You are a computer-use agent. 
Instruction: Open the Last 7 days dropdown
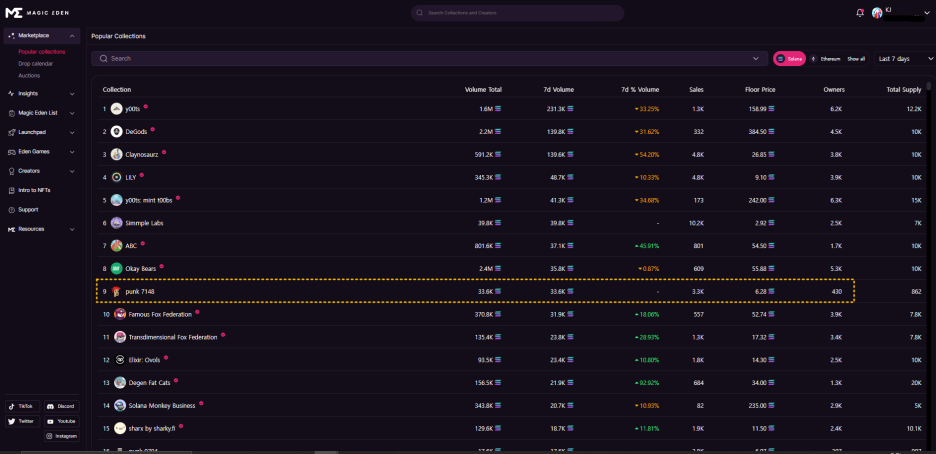(904, 58)
